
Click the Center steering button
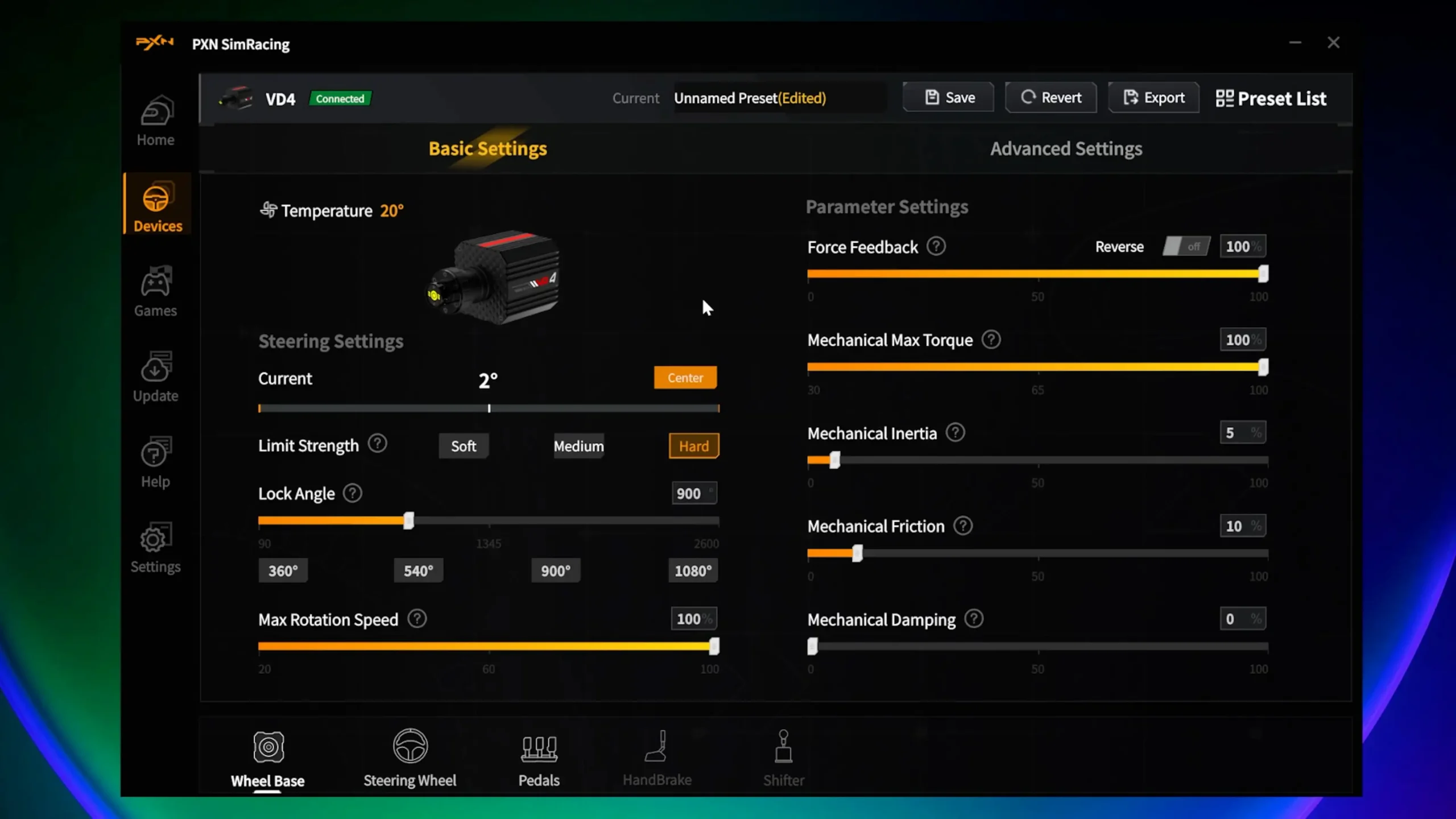click(x=685, y=378)
